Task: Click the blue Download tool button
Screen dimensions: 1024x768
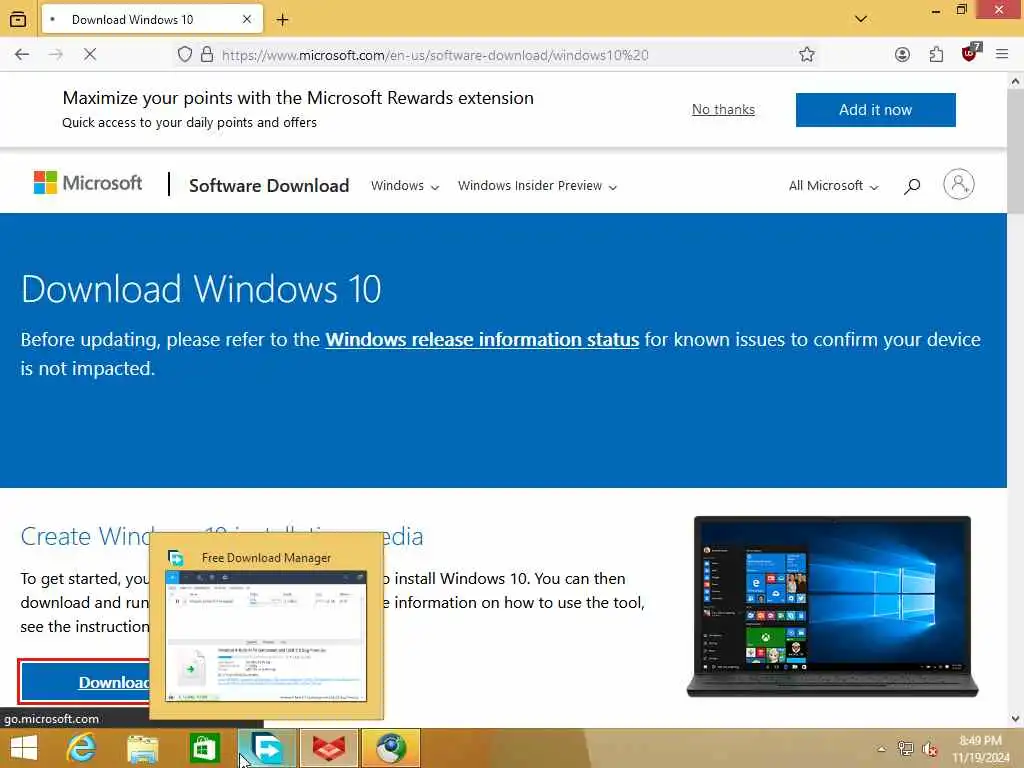Action: pos(86,682)
